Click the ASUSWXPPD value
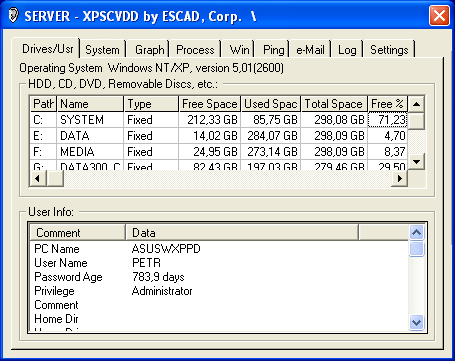This screenshot has width=455, height=361. pyautogui.click(x=166, y=249)
